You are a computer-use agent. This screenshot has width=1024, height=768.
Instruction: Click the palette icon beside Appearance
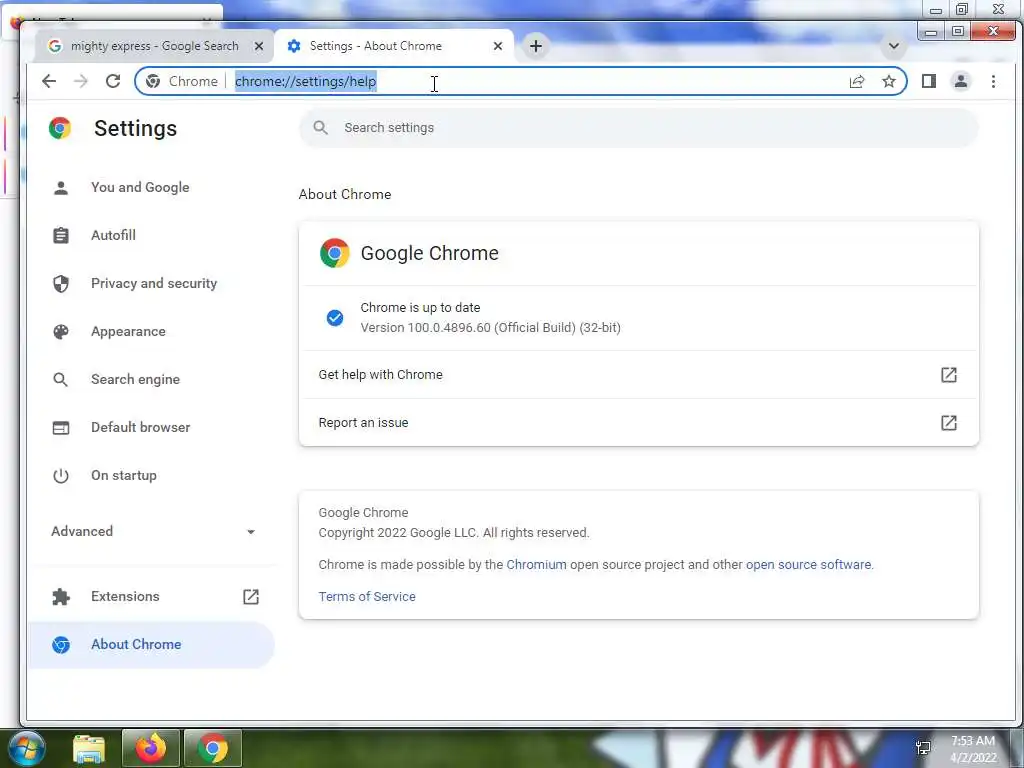pyautogui.click(x=61, y=331)
